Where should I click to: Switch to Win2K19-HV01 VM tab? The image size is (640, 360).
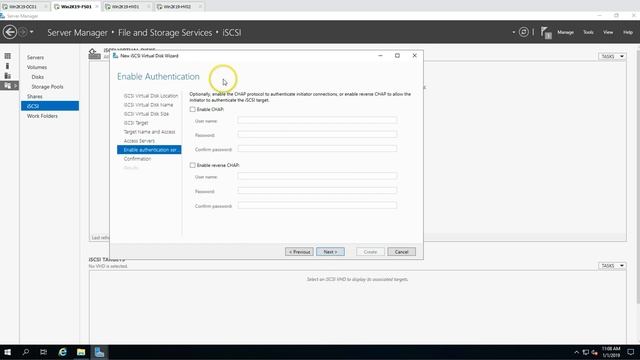tap(125, 7)
